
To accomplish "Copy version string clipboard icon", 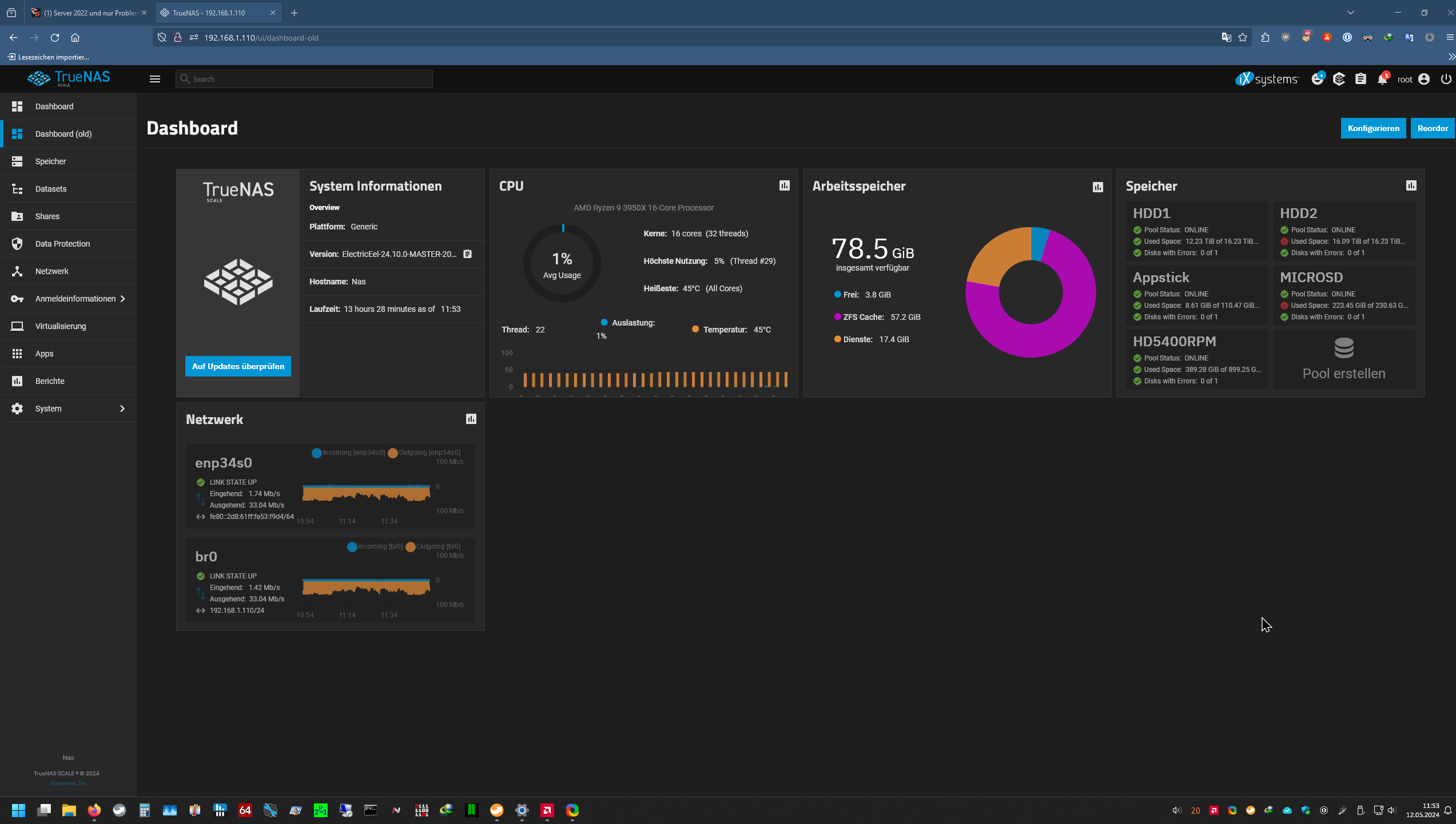I will tap(467, 254).
